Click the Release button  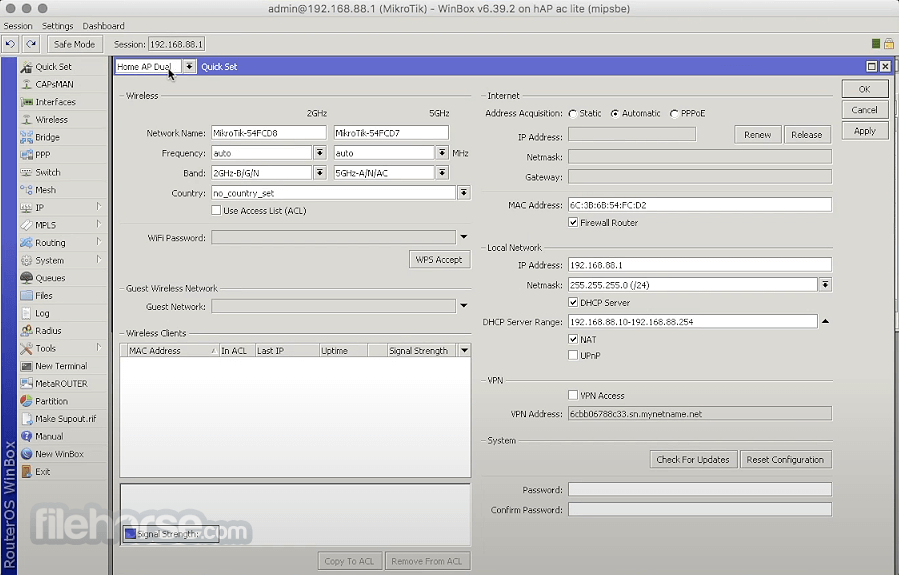click(x=807, y=135)
